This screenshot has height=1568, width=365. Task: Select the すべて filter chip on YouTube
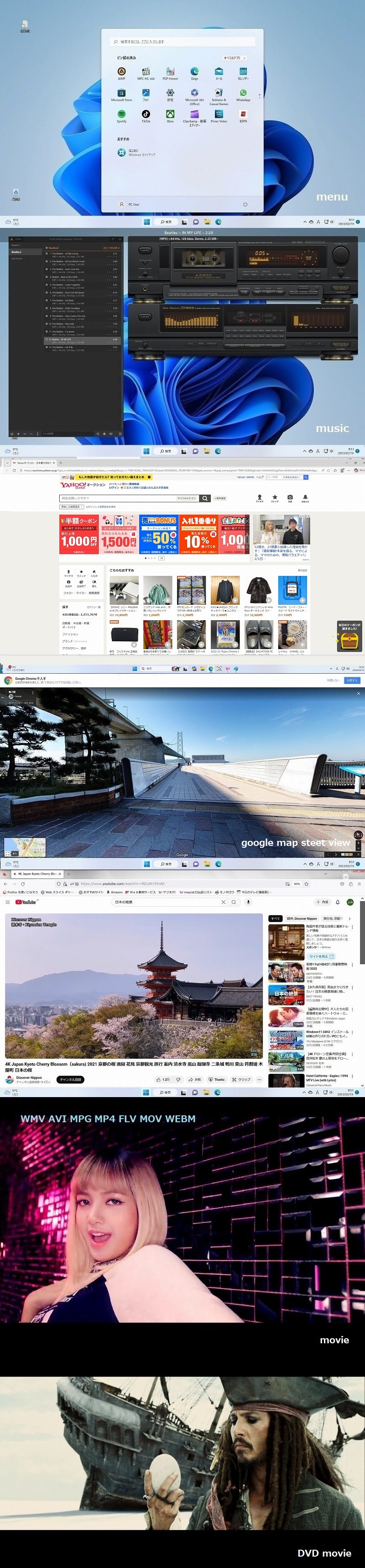(x=275, y=919)
